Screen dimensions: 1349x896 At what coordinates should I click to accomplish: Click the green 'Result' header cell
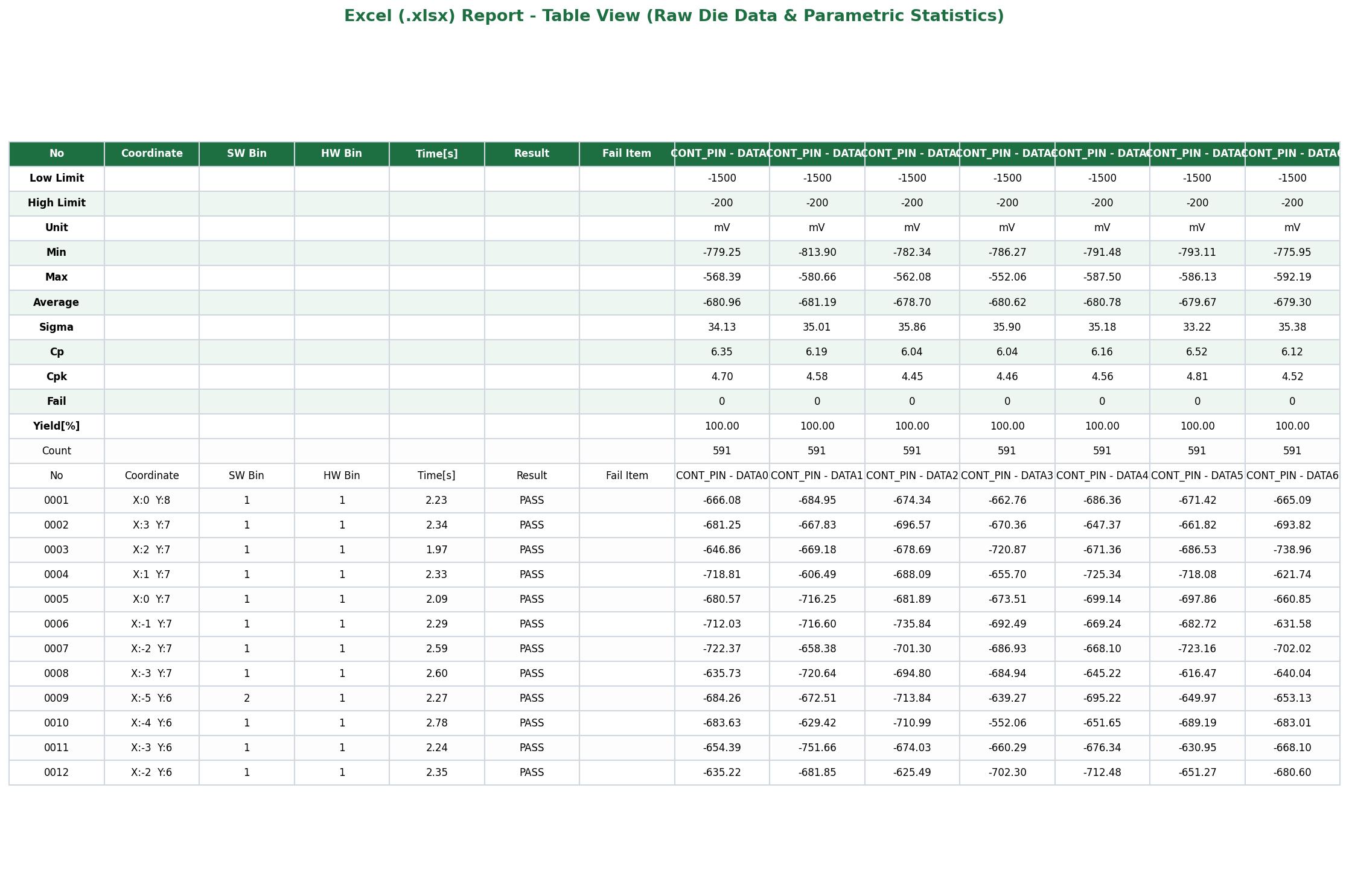coord(532,154)
